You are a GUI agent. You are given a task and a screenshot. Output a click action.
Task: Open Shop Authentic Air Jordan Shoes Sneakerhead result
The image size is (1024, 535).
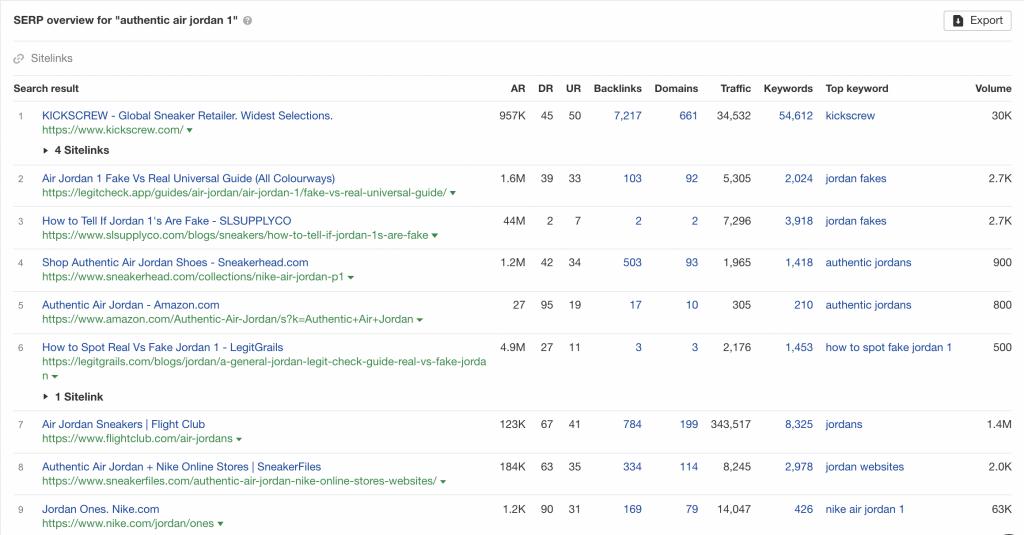tap(175, 263)
